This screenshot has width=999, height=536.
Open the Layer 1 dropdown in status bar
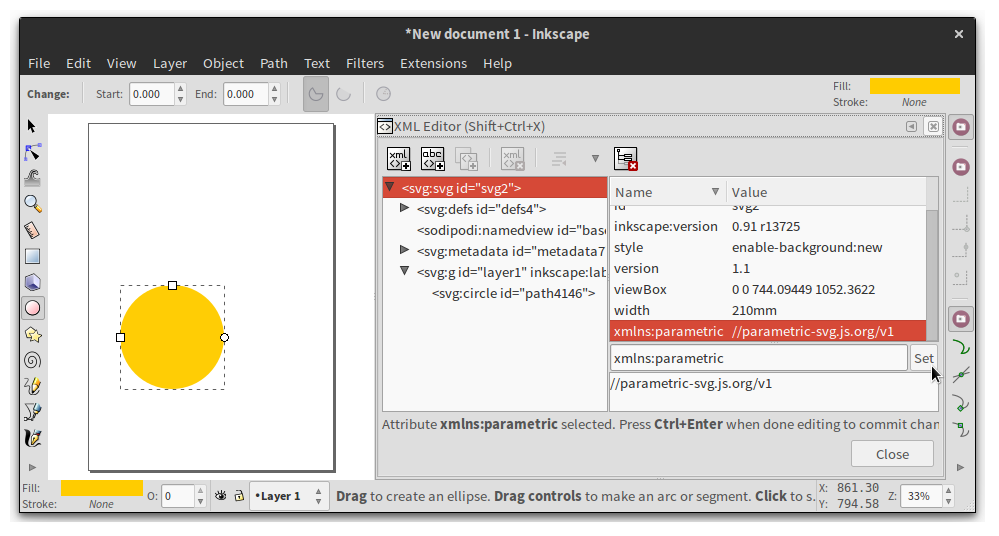pyautogui.click(x=289, y=496)
